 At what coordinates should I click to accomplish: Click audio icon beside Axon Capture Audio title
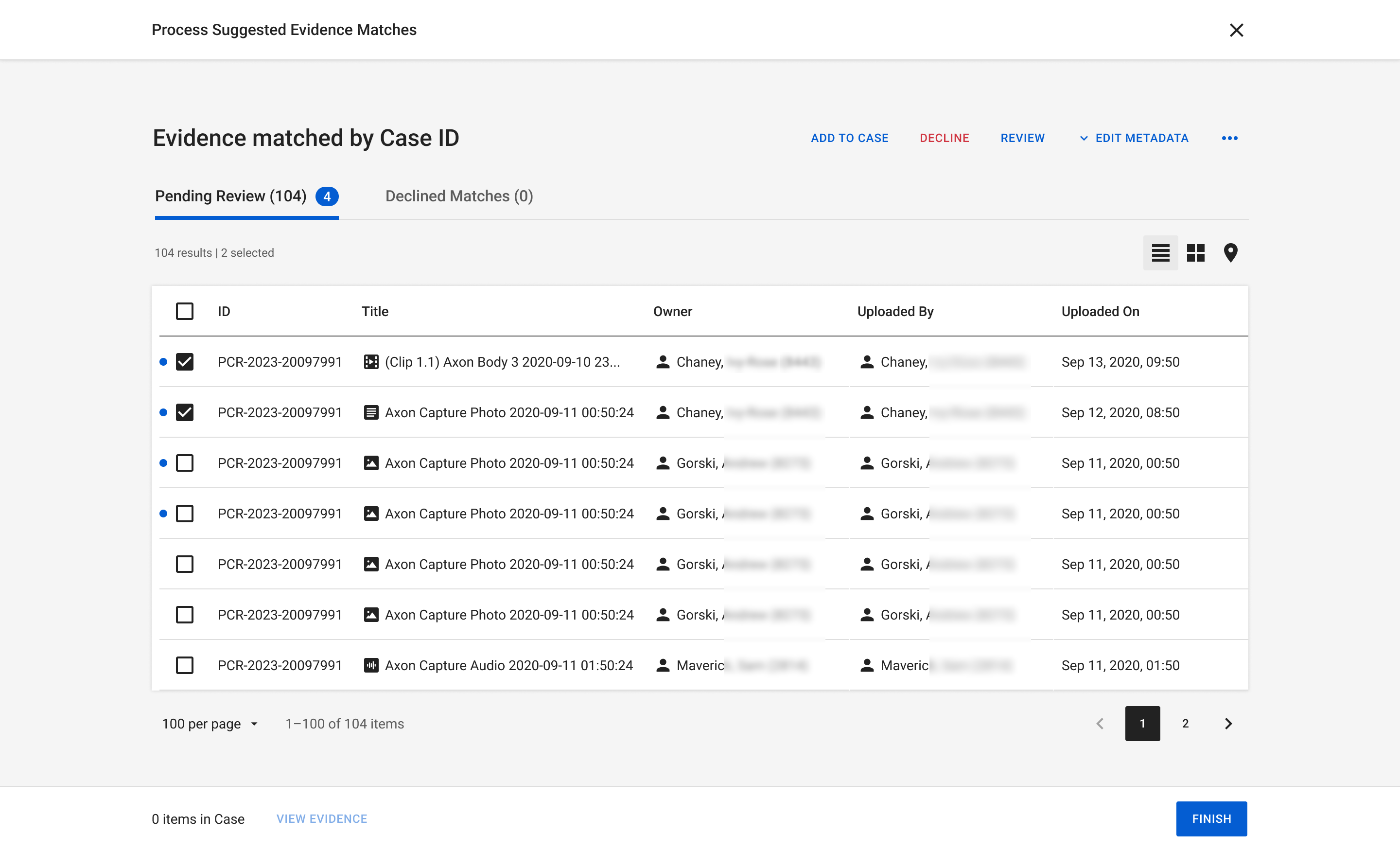[371, 666]
